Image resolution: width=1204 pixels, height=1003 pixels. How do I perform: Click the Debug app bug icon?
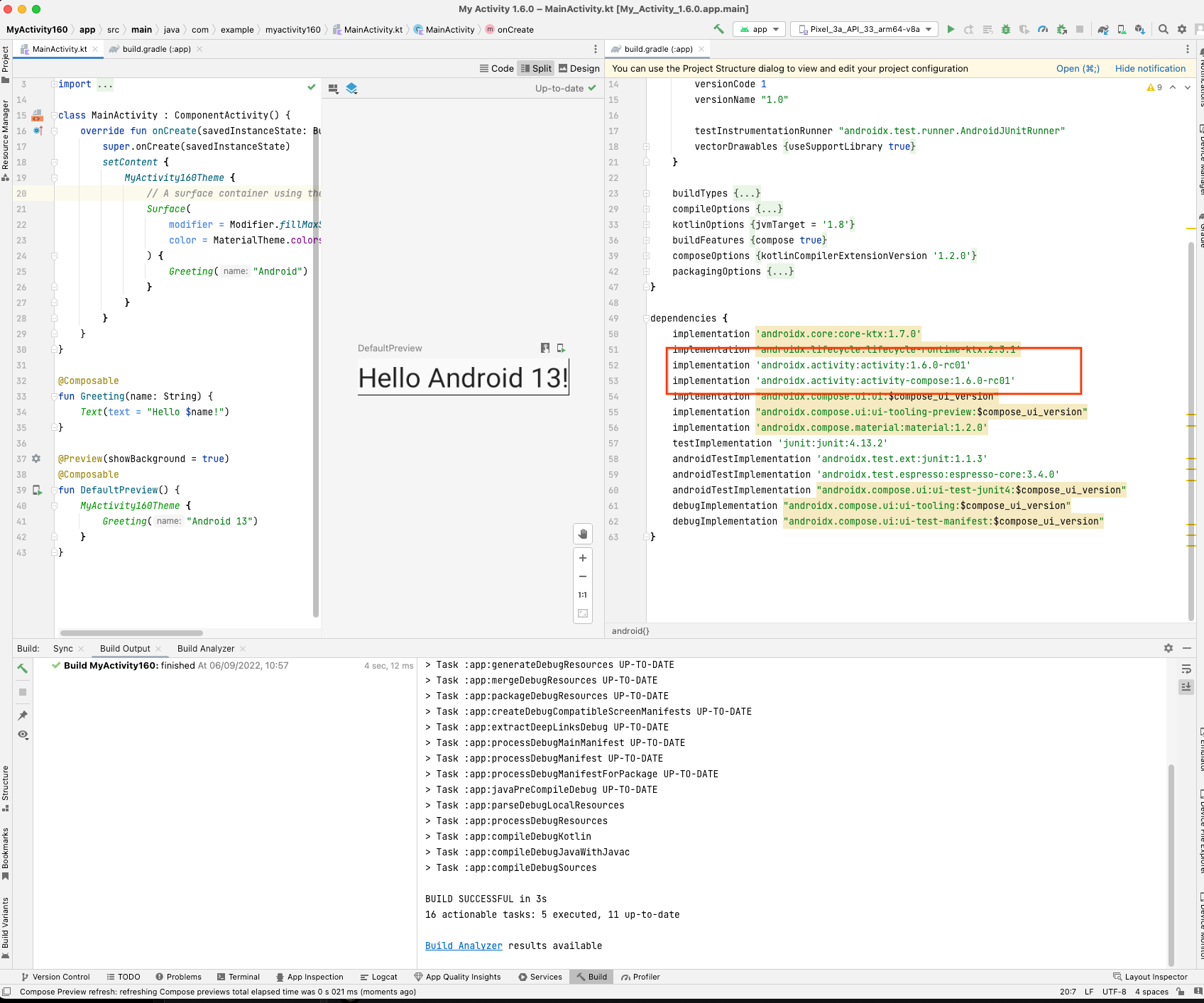[1006, 29]
